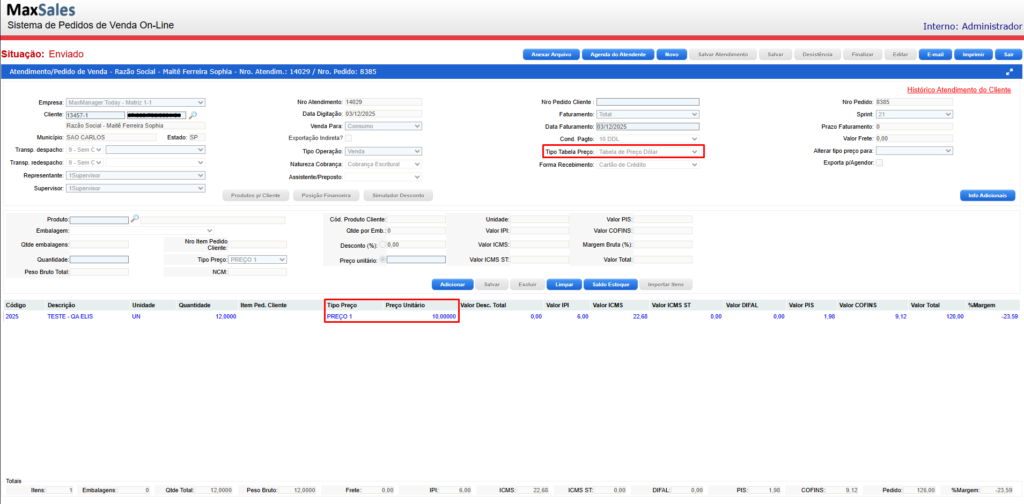Click the Quantidade input field
This screenshot has width=1024, height=504.
tap(99, 260)
